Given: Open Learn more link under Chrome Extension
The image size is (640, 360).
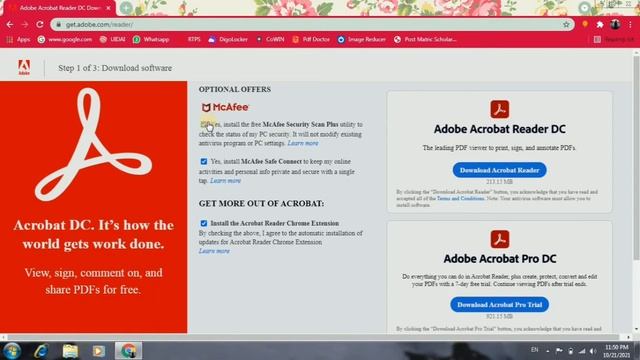Looking at the screenshot, I should [214, 251].
